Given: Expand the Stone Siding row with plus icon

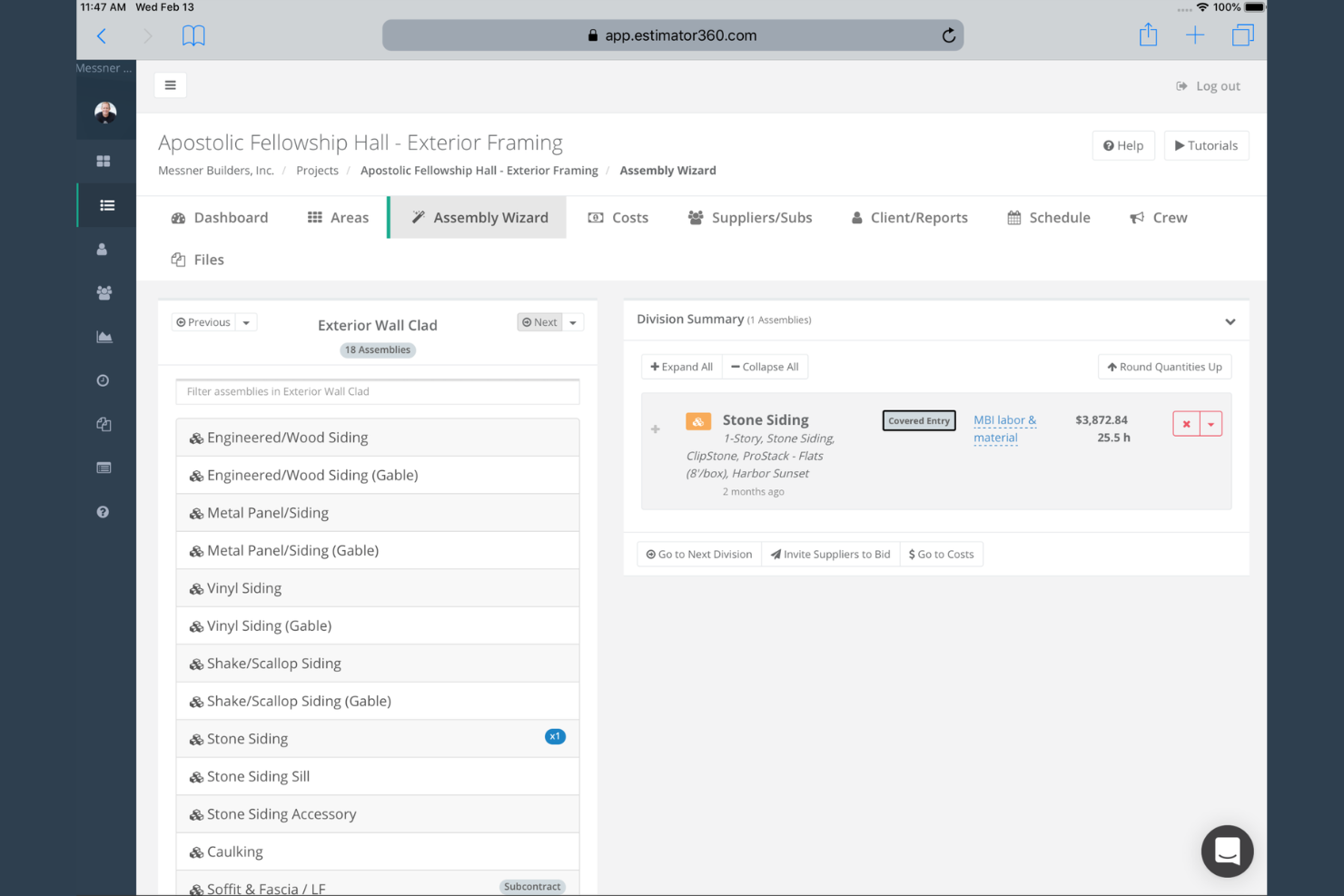Looking at the screenshot, I should point(655,428).
